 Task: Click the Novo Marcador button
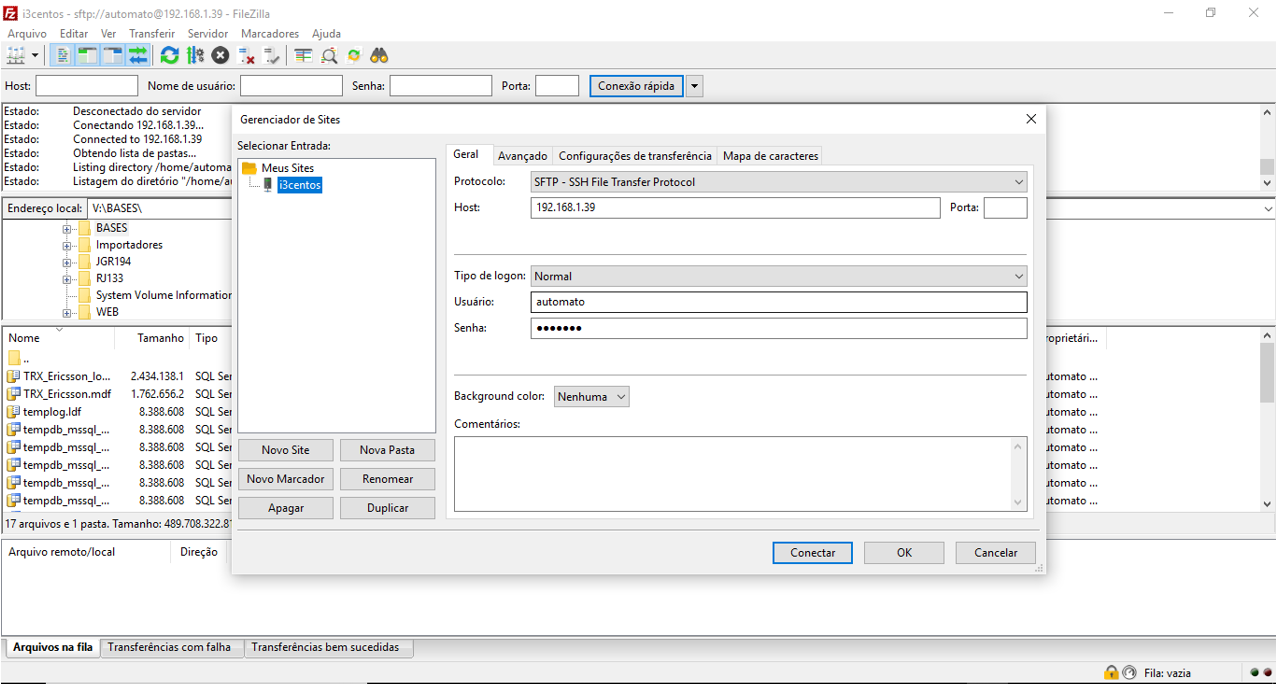[286, 479]
